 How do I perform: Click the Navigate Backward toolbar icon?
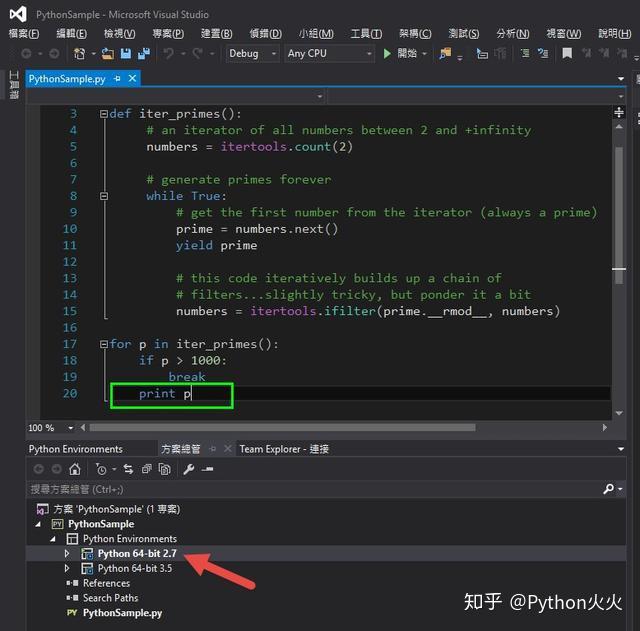(26, 53)
